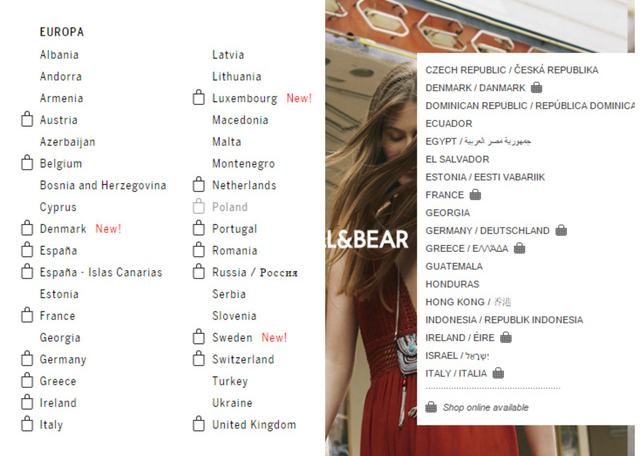
Task: Choose Bosnia and Herzegovina
Action: coord(103,185)
